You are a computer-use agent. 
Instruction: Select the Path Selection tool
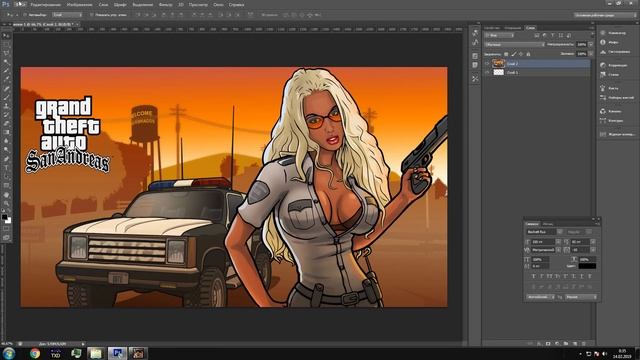pyautogui.click(x=6, y=176)
